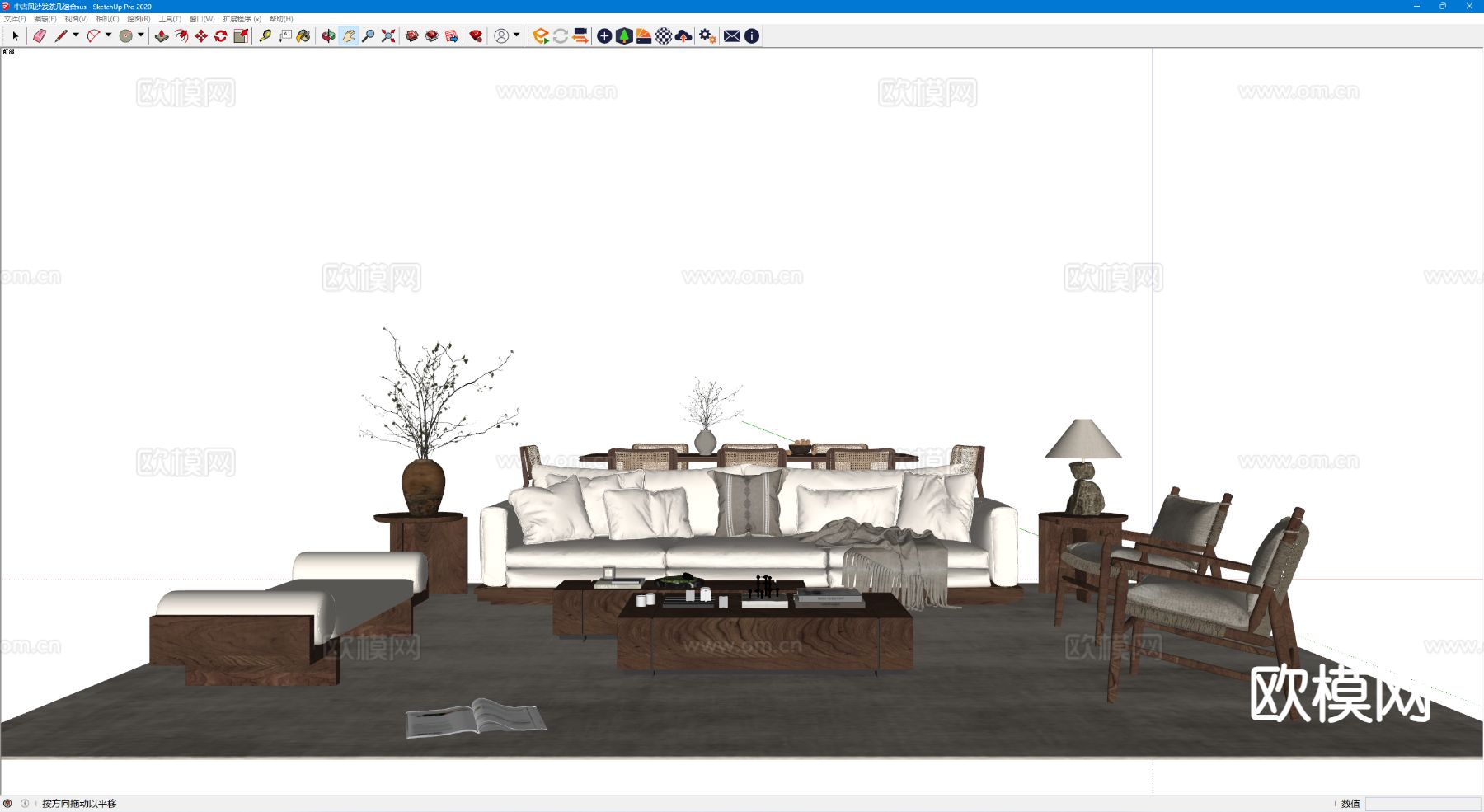Screen dimensions: 1484x812
Task: Activate the Line pencil tool
Action: [60, 36]
